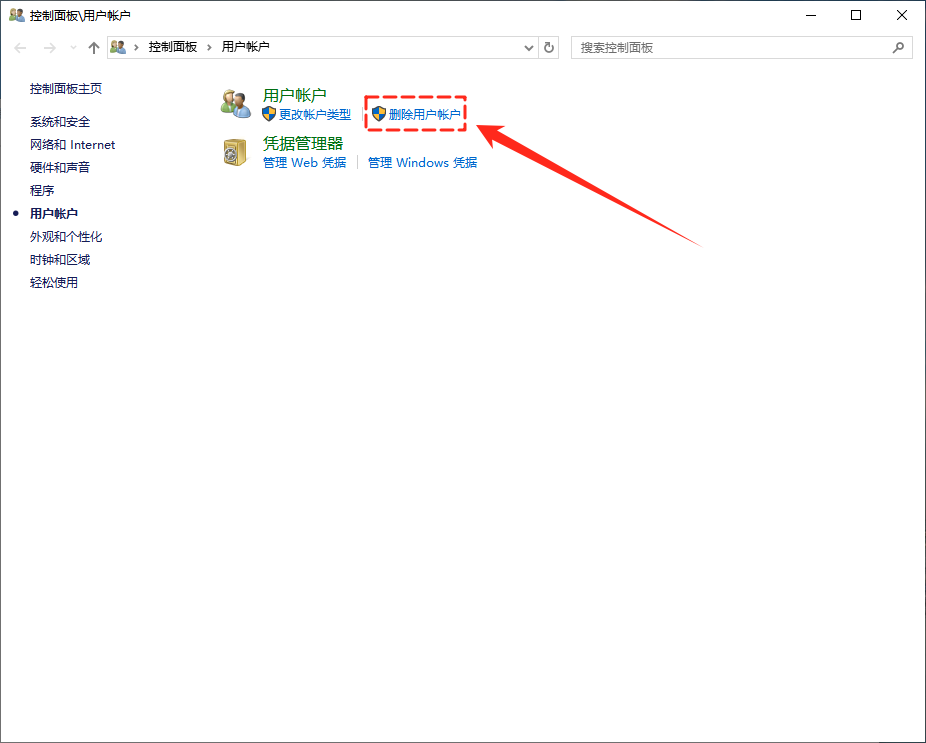Select 系统和安全 in the left sidebar

coord(60,122)
